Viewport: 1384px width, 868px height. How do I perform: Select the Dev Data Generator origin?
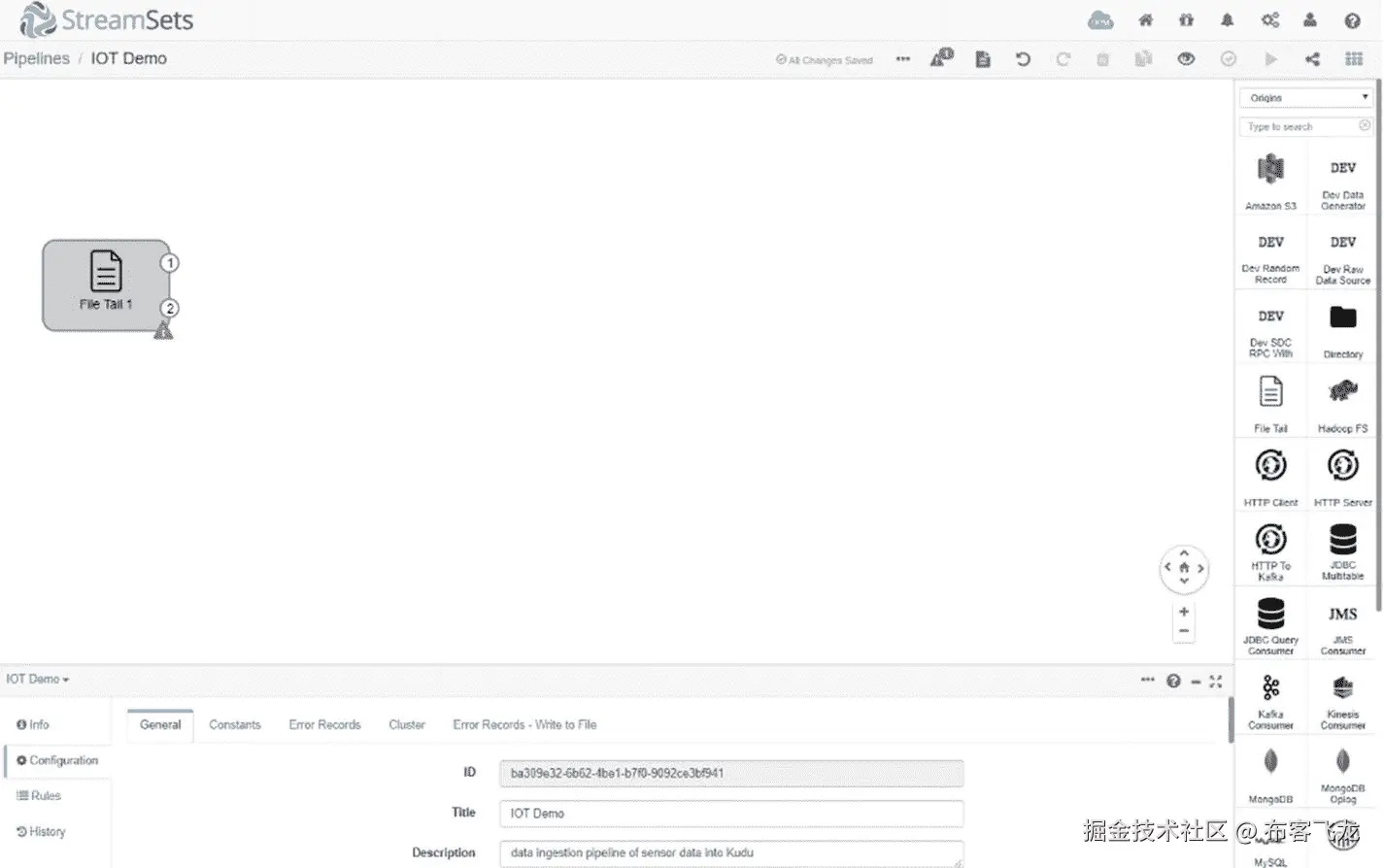click(x=1342, y=179)
